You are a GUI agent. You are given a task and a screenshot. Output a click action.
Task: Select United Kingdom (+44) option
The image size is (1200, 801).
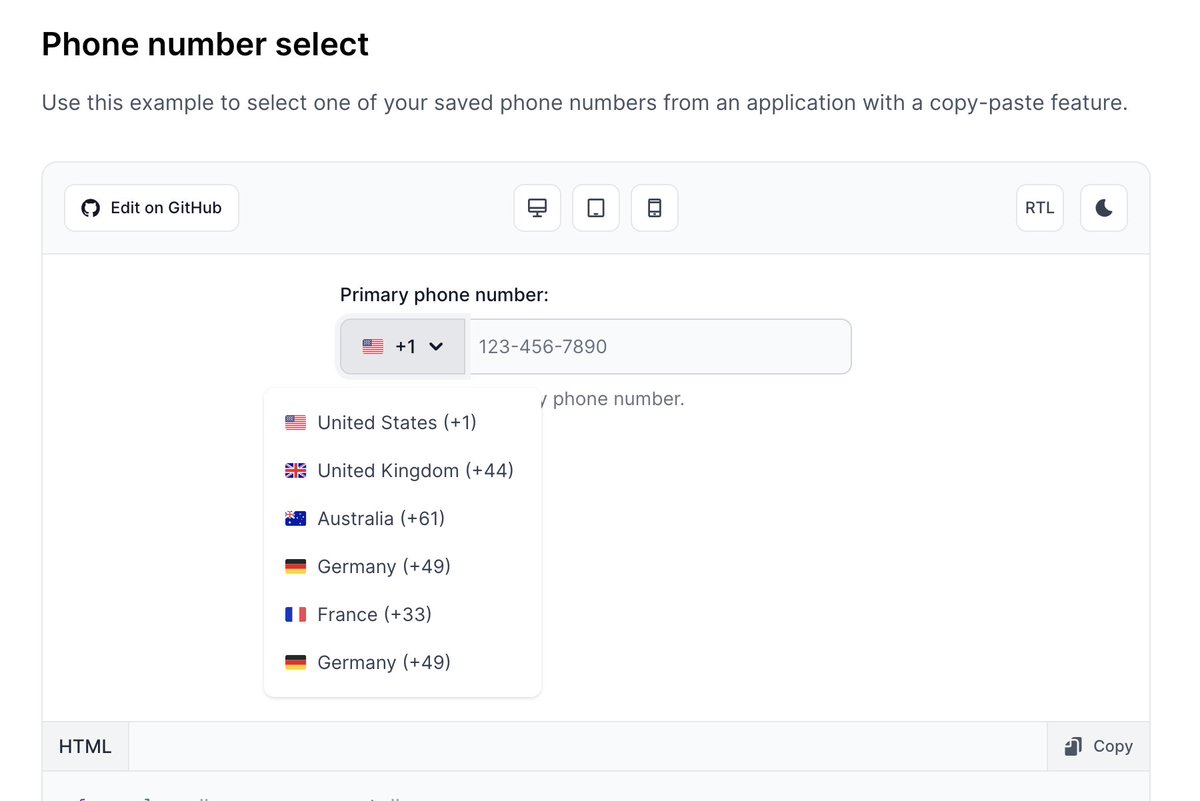tap(402, 471)
